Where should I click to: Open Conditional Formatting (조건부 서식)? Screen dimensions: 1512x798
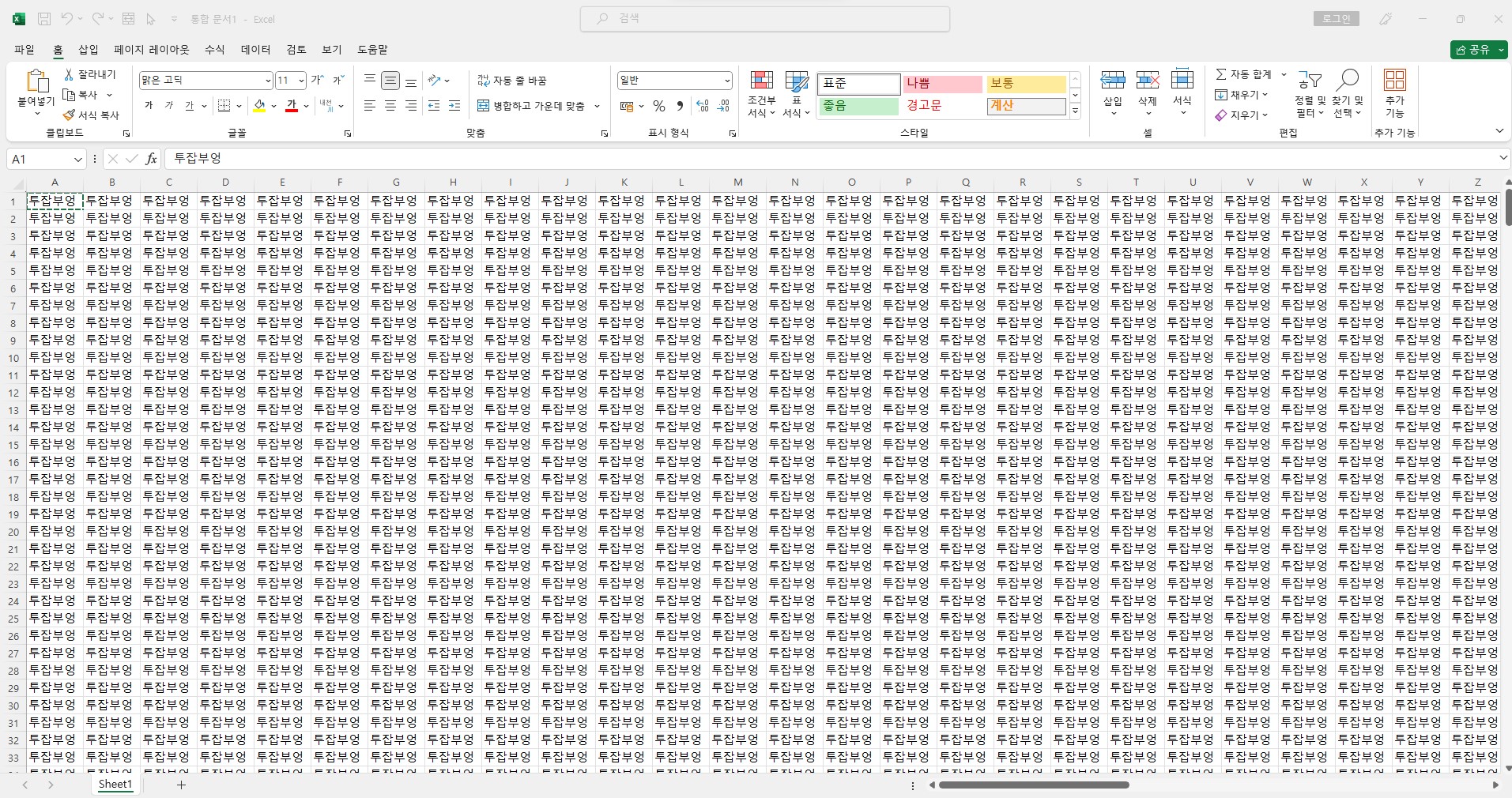pos(762,94)
